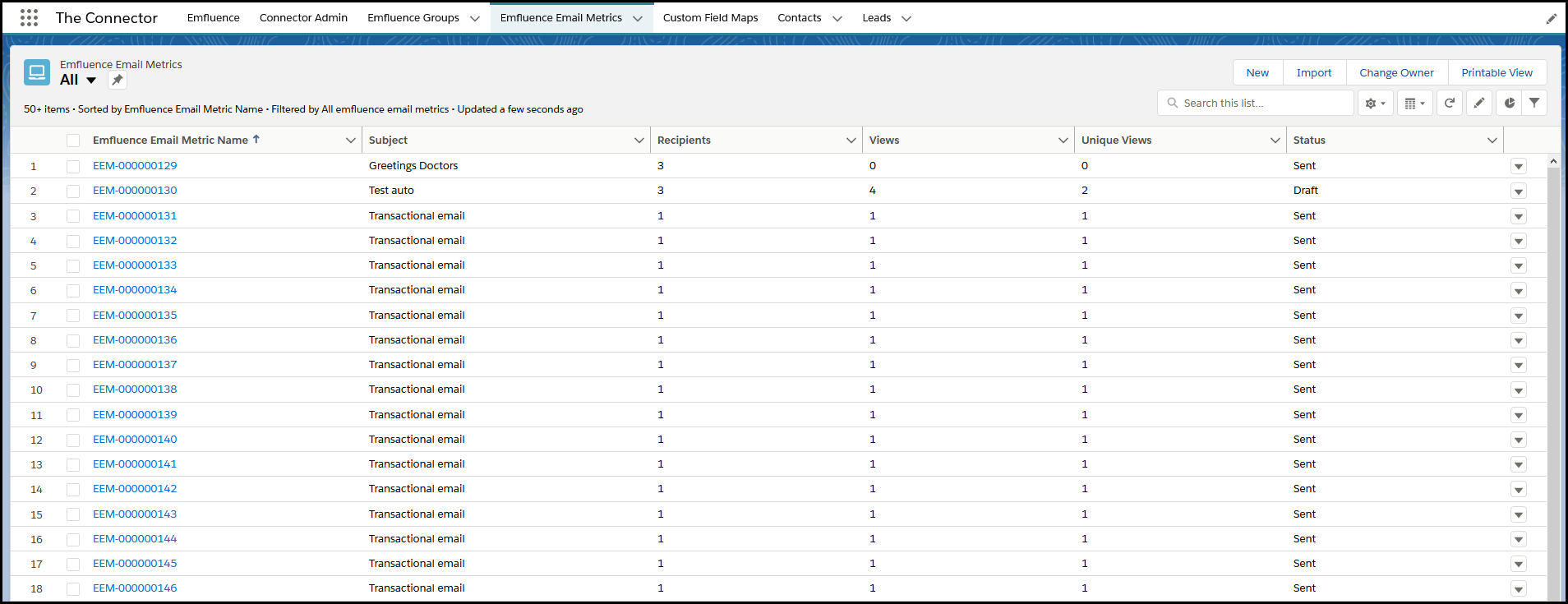Open row actions for EEM-000000141

(1519, 464)
